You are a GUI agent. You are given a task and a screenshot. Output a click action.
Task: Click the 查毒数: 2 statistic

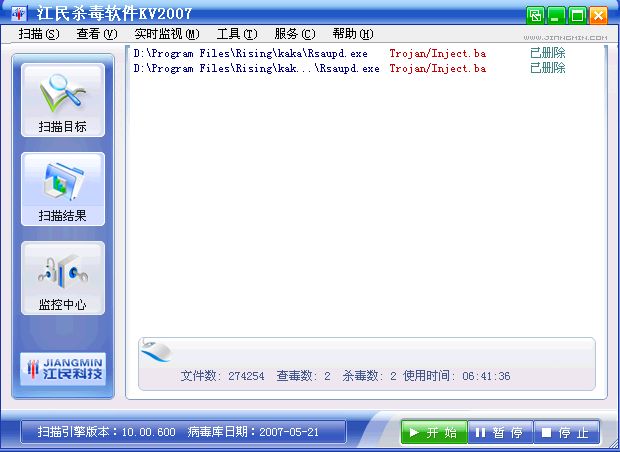coord(304,376)
